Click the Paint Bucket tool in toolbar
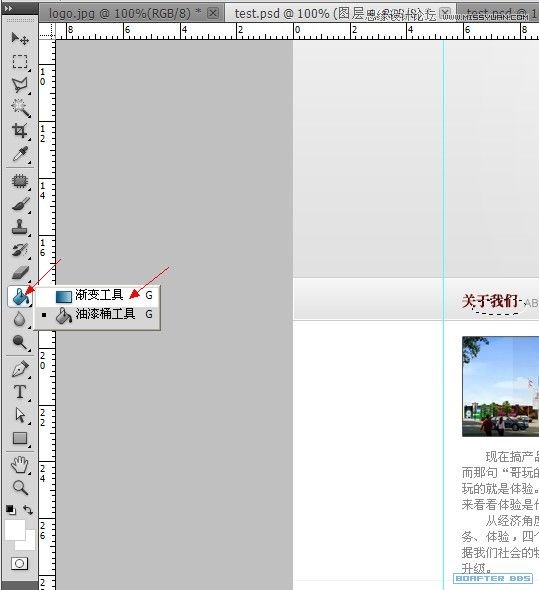The width and height of the screenshot is (539, 590). click(x=20, y=297)
